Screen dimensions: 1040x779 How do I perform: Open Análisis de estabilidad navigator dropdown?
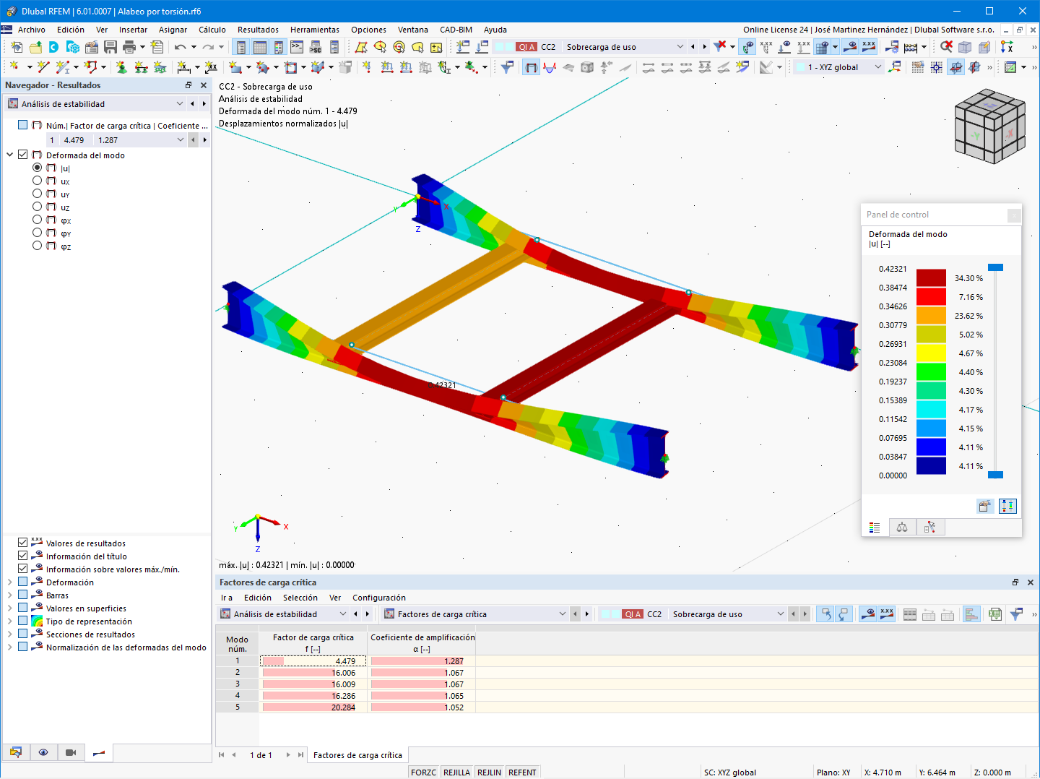pos(179,104)
